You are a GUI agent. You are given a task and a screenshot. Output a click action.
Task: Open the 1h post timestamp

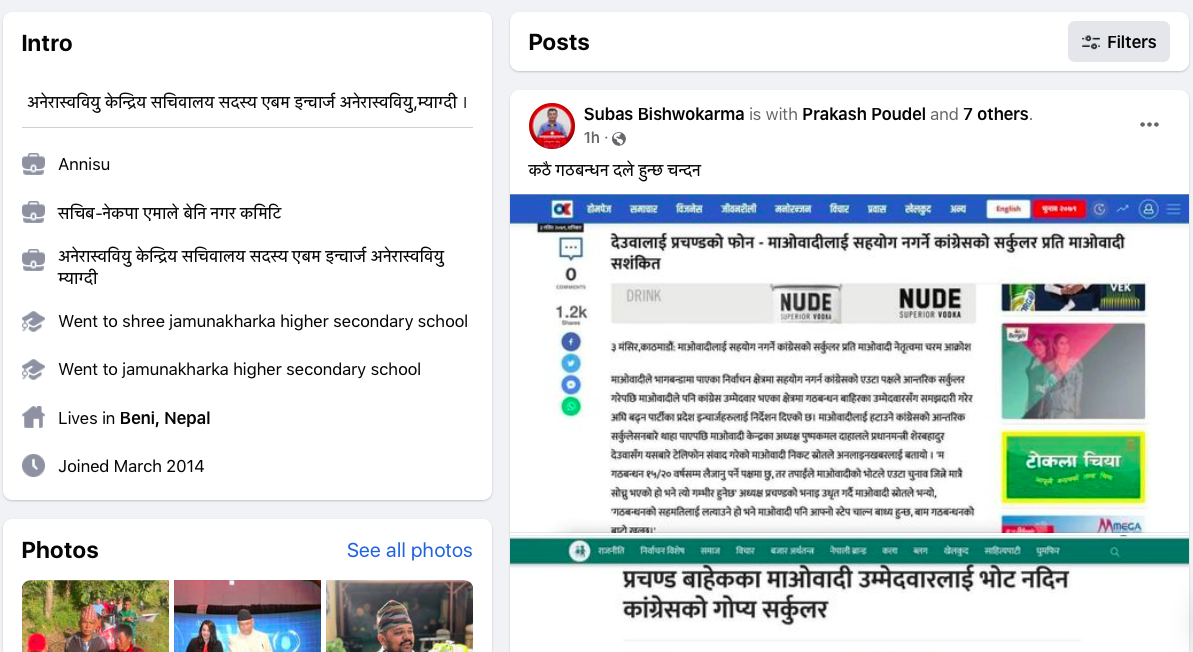(591, 138)
